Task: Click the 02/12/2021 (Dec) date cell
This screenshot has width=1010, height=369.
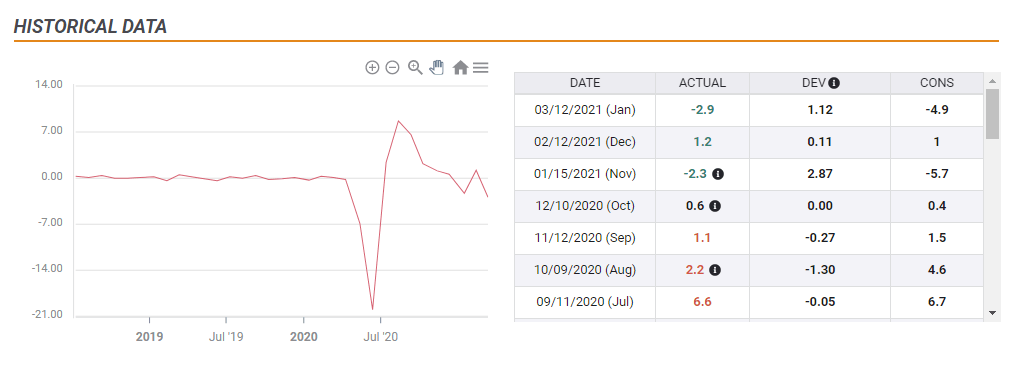Action: click(x=585, y=142)
